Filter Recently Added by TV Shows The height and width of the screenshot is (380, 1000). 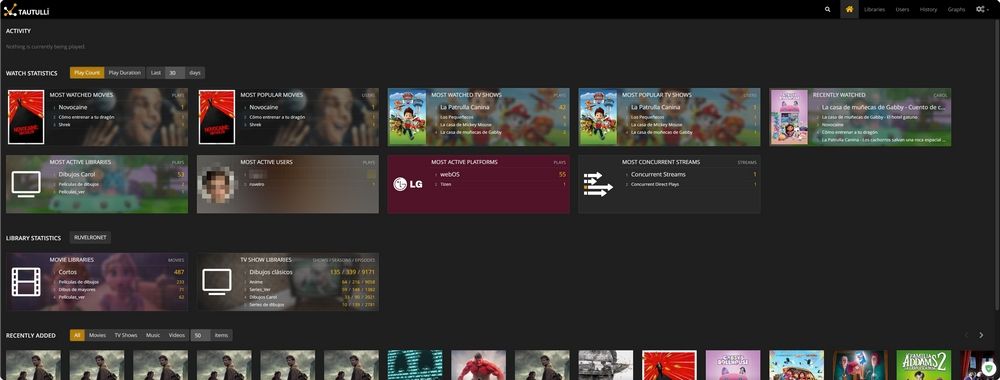pyautogui.click(x=126, y=335)
